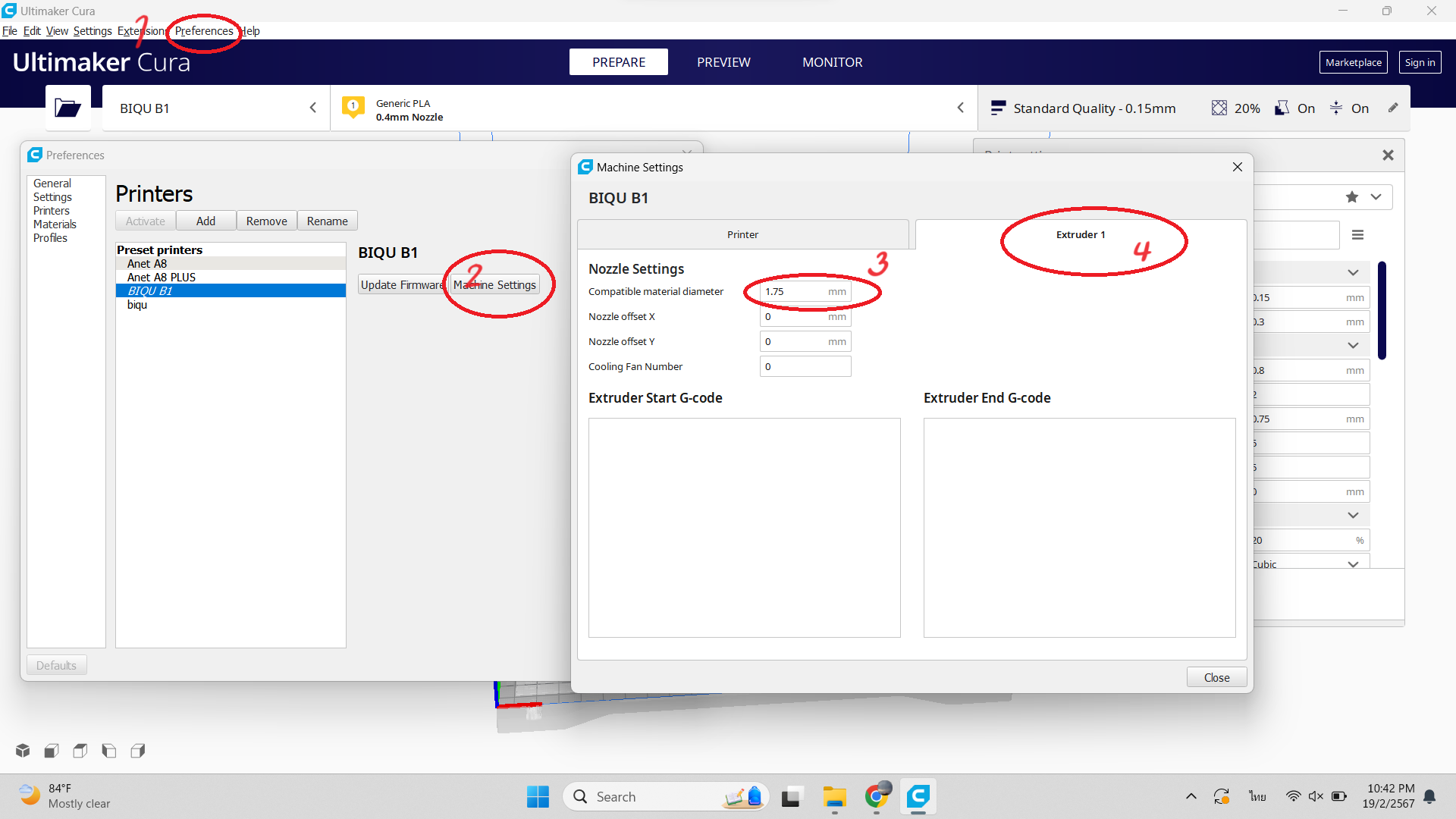Open infill pattern Cubic dropdown
1456x819 pixels.
pos(1353,563)
